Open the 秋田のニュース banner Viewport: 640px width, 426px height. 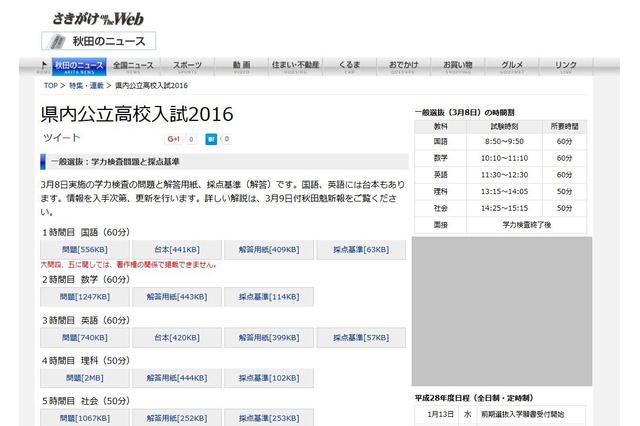pos(98,41)
